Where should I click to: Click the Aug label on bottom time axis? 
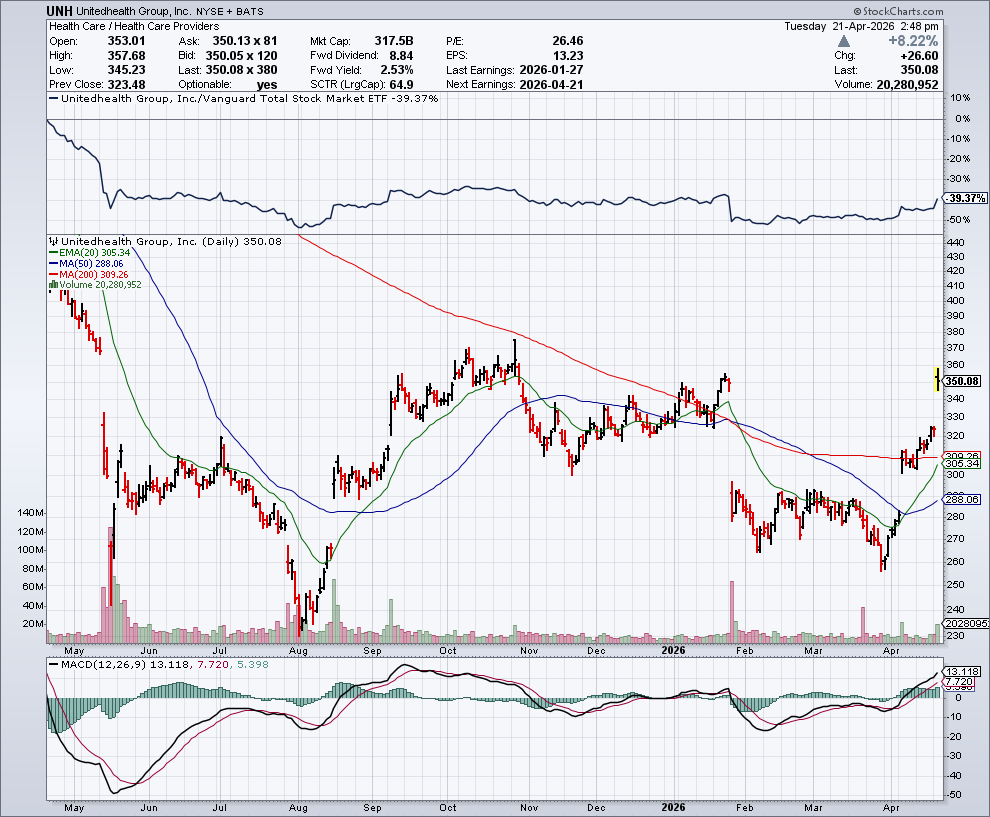click(296, 808)
